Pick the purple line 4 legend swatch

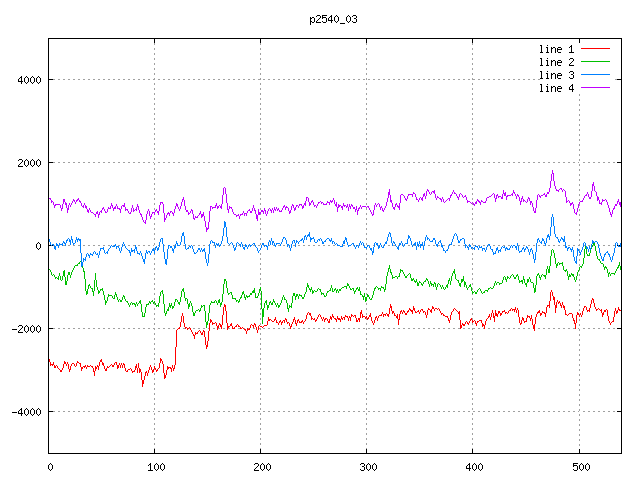pos(595,88)
